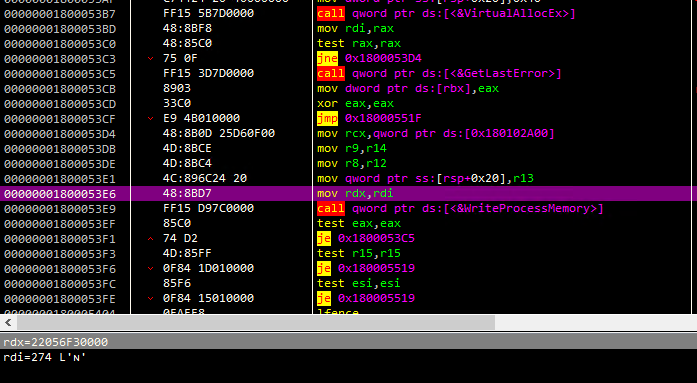This screenshot has height=383, width=697.
Task: Click the jne jump arrow at 1800053C3
Action: coord(150,58)
